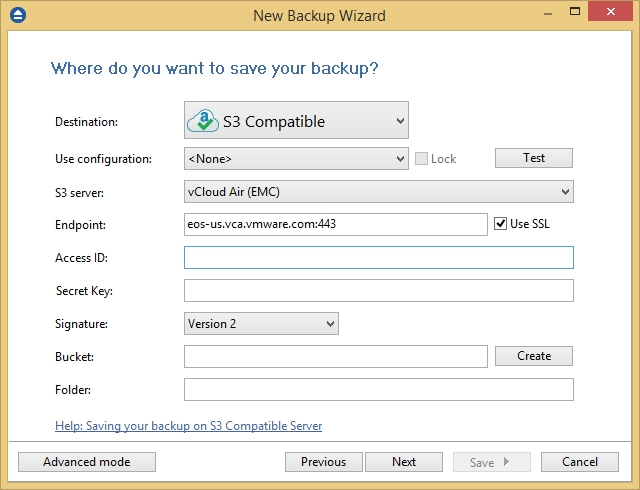Click the blue app icon in the title bar
Viewport: 640px width, 490px height.
point(18,16)
